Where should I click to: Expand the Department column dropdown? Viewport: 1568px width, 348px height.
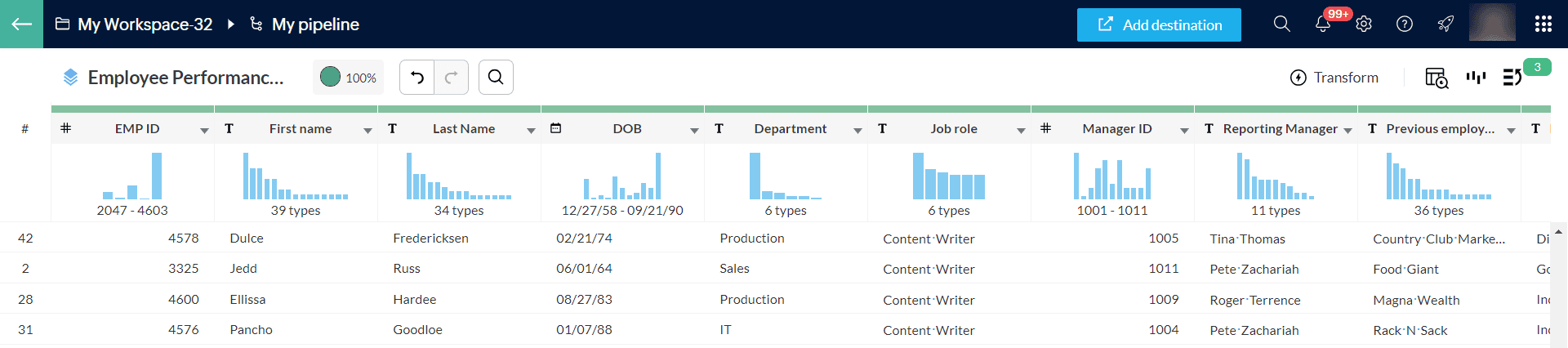[857, 130]
